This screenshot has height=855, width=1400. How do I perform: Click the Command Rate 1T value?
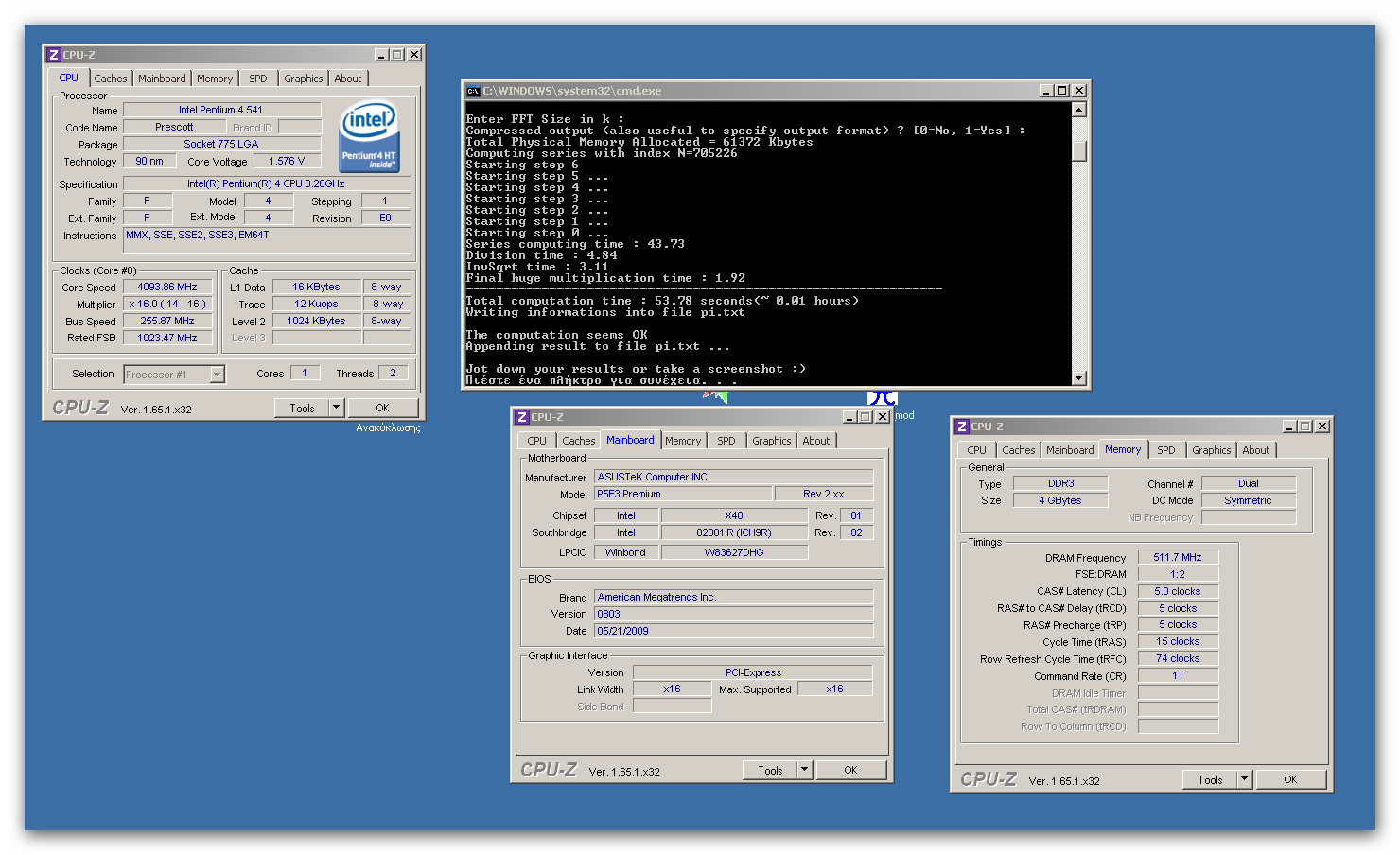coord(1178,675)
